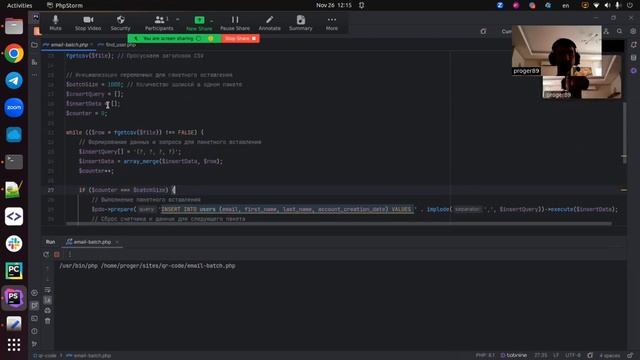Toggle the Run tool window button
Viewport: 640px width, 360px height.
click(34, 305)
